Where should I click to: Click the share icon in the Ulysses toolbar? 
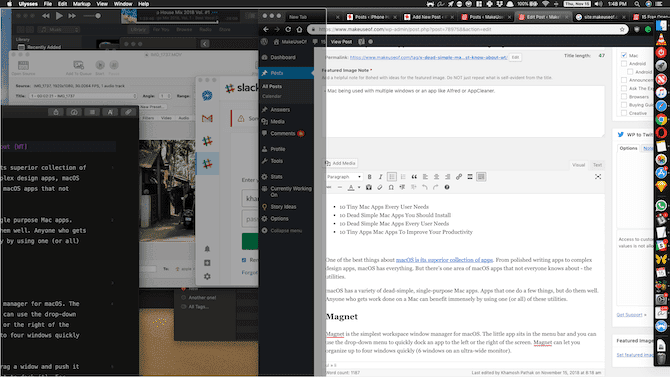click(56, 112)
